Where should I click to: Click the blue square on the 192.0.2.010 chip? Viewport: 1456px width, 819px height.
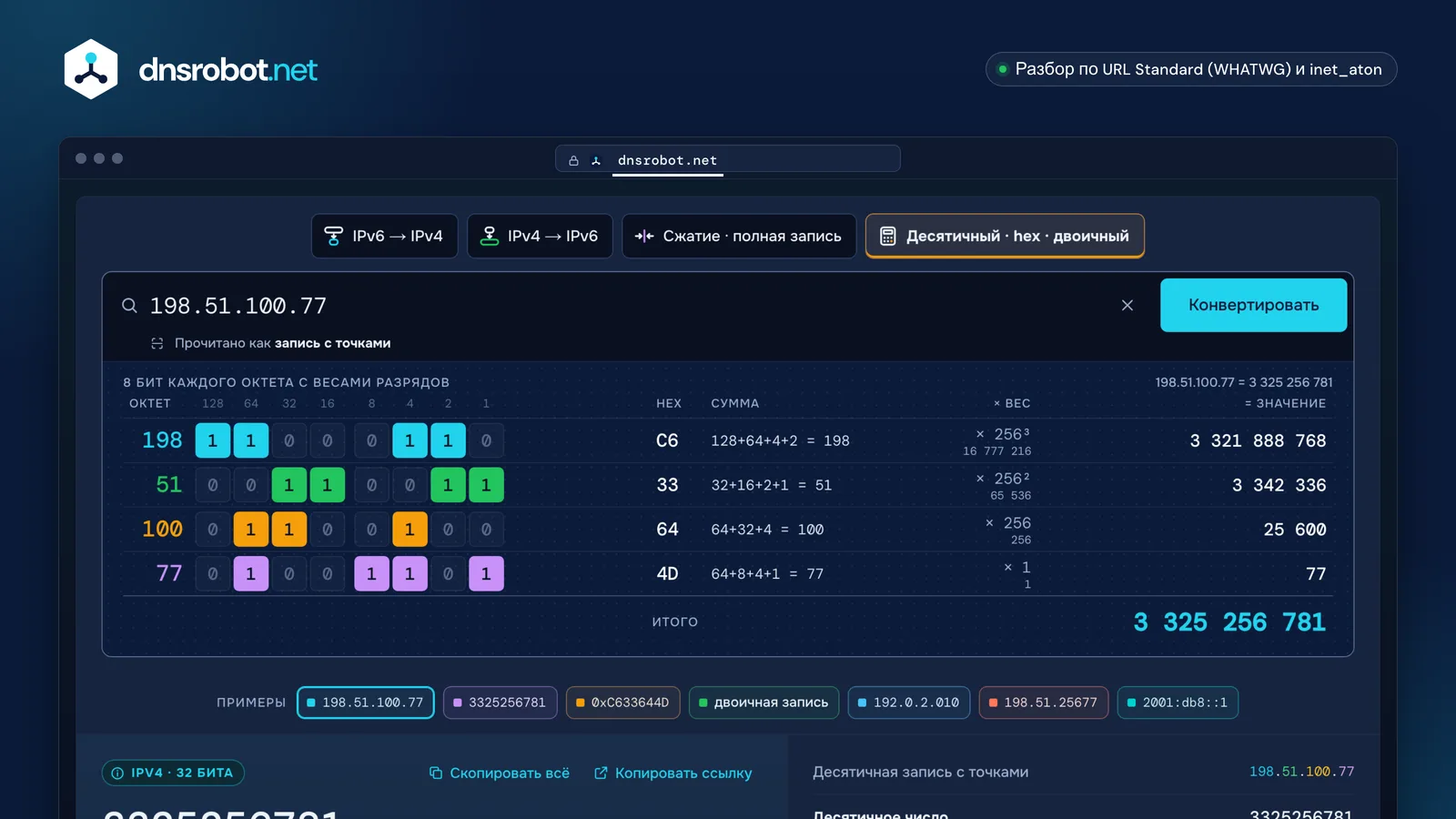[x=863, y=703]
